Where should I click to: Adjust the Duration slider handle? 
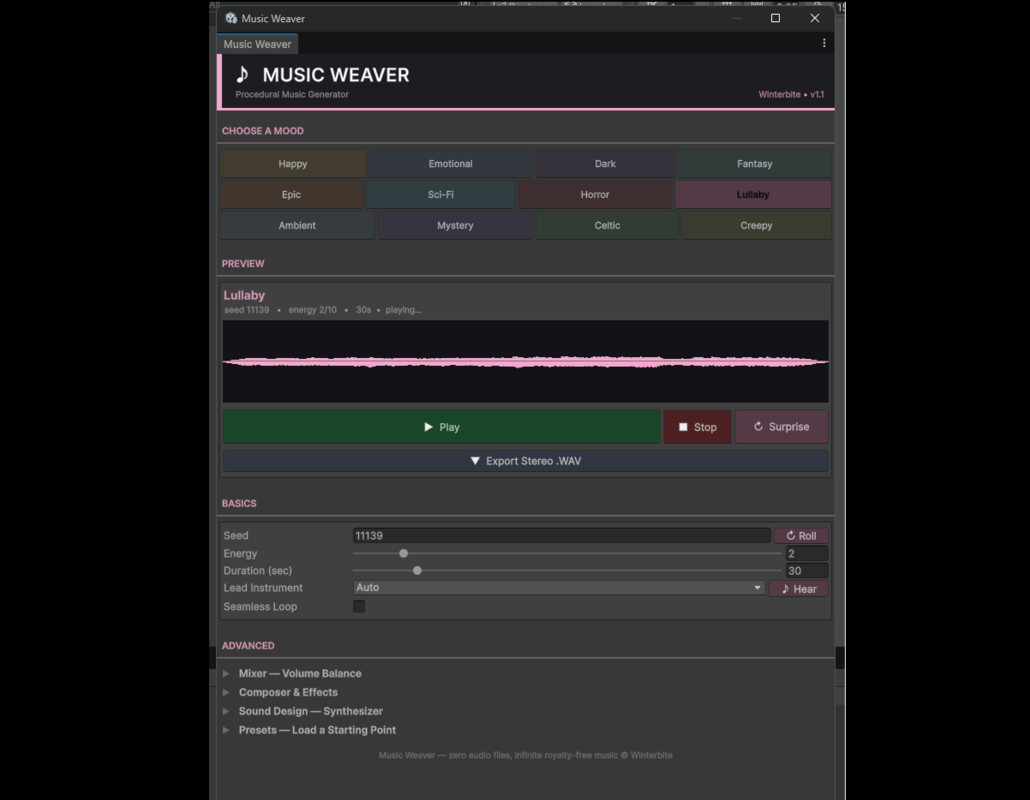tap(417, 571)
